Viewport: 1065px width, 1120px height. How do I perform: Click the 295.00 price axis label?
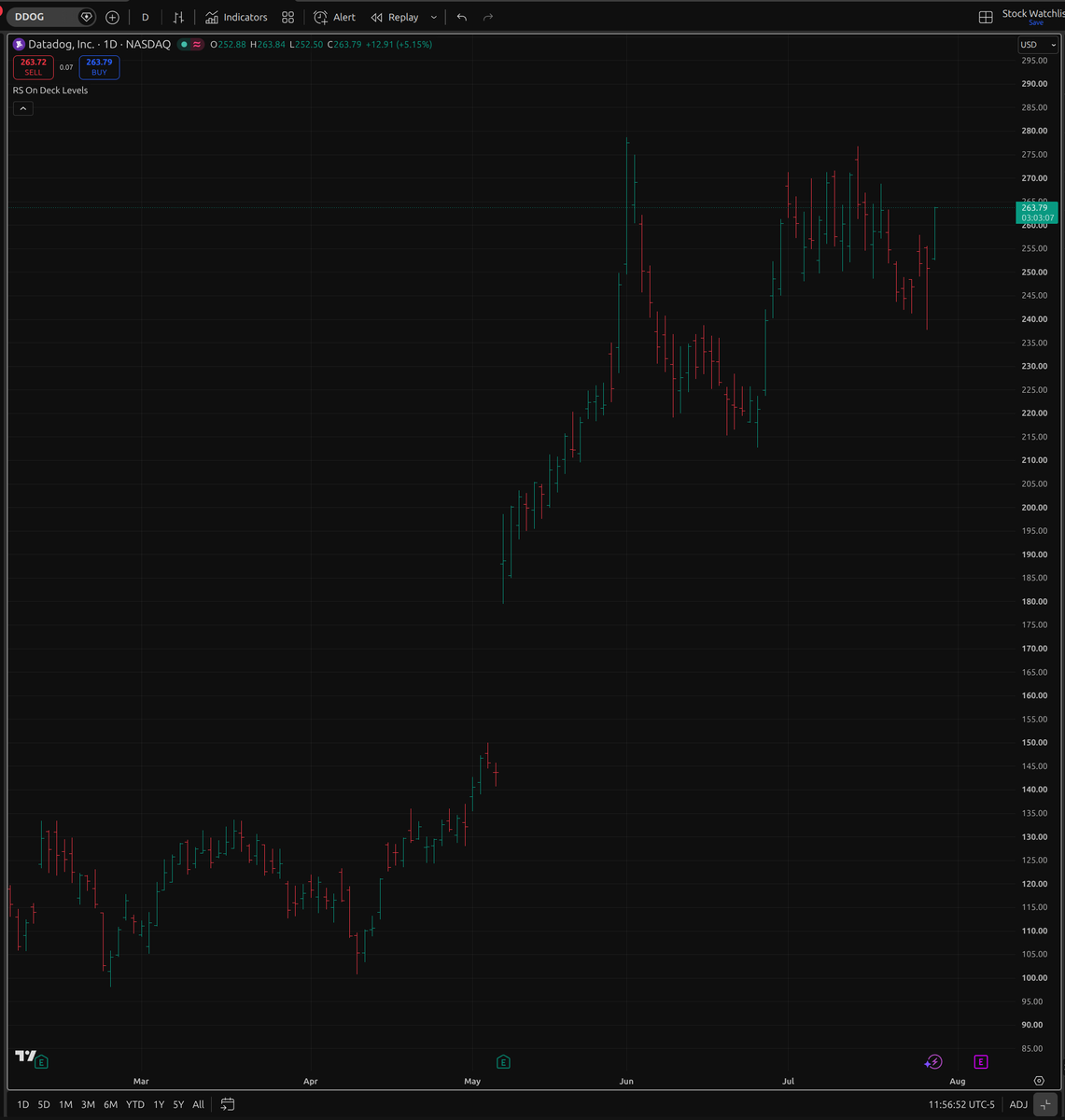1033,61
